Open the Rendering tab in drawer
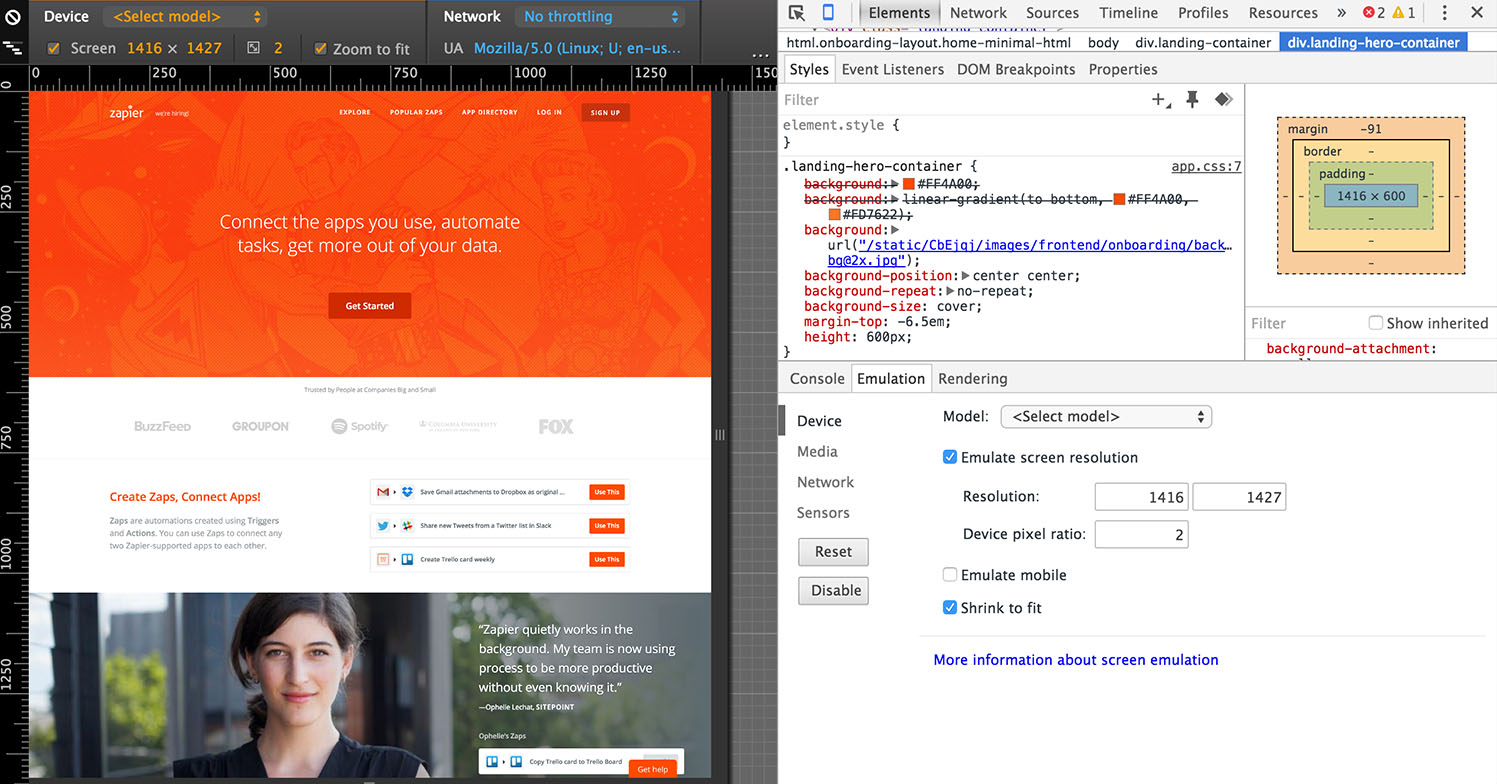Image resolution: width=1497 pixels, height=784 pixels. [x=972, y=378]
